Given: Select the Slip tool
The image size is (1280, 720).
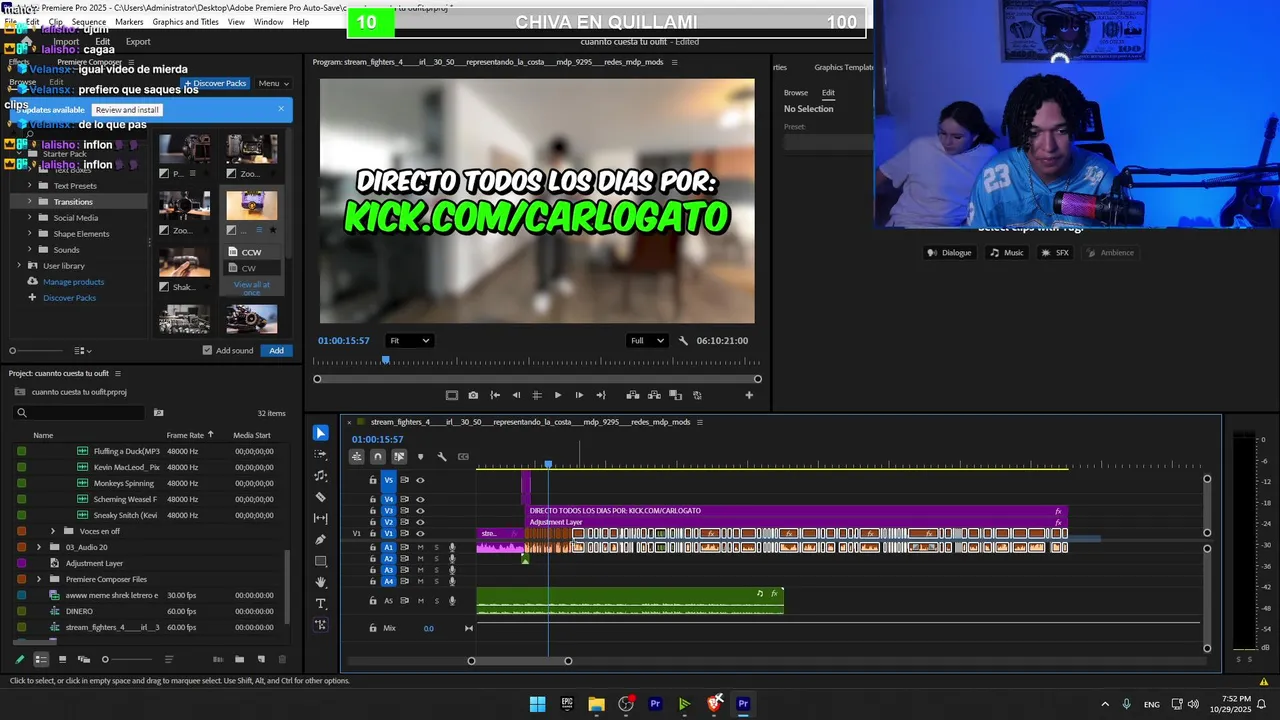Looking at the screenshot, I should (320, 518).
